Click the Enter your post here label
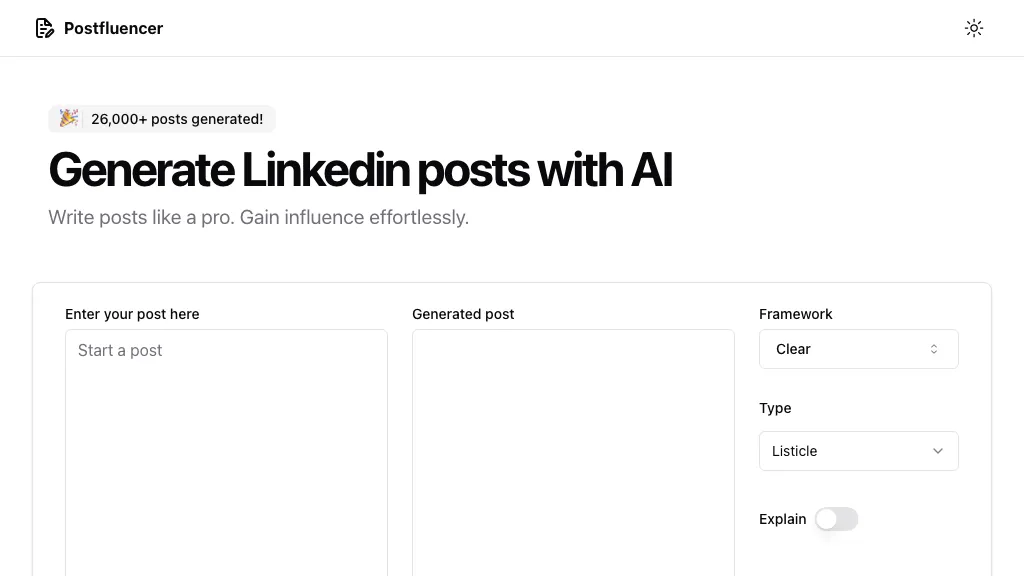1024x576 pixels. coord(132,314)
